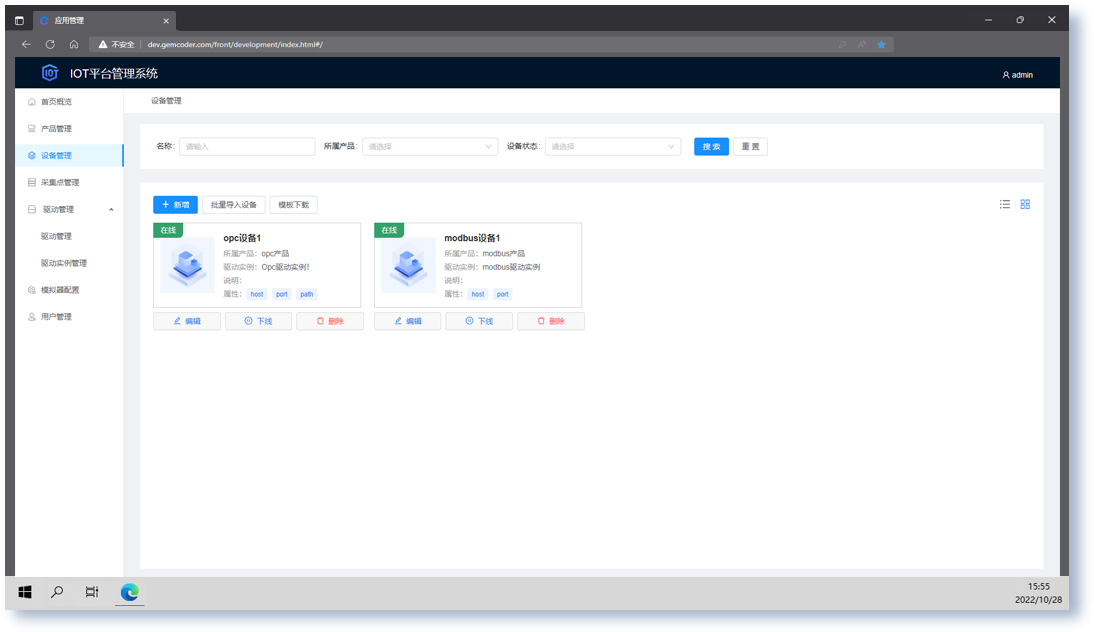Open the admin user menu

coord(1017,75)
